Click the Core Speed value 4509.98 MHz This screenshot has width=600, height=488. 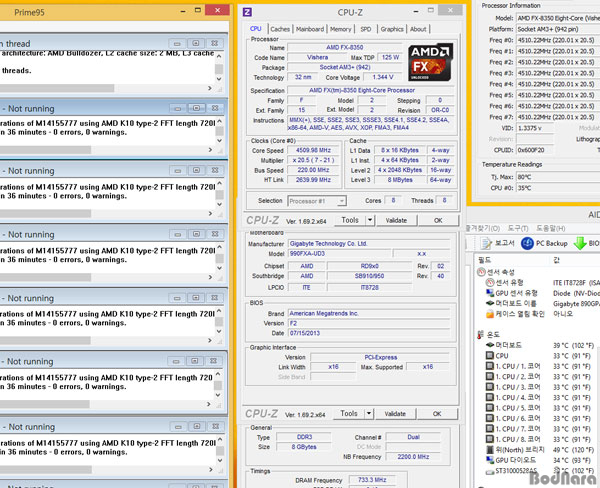coord(313,150)
